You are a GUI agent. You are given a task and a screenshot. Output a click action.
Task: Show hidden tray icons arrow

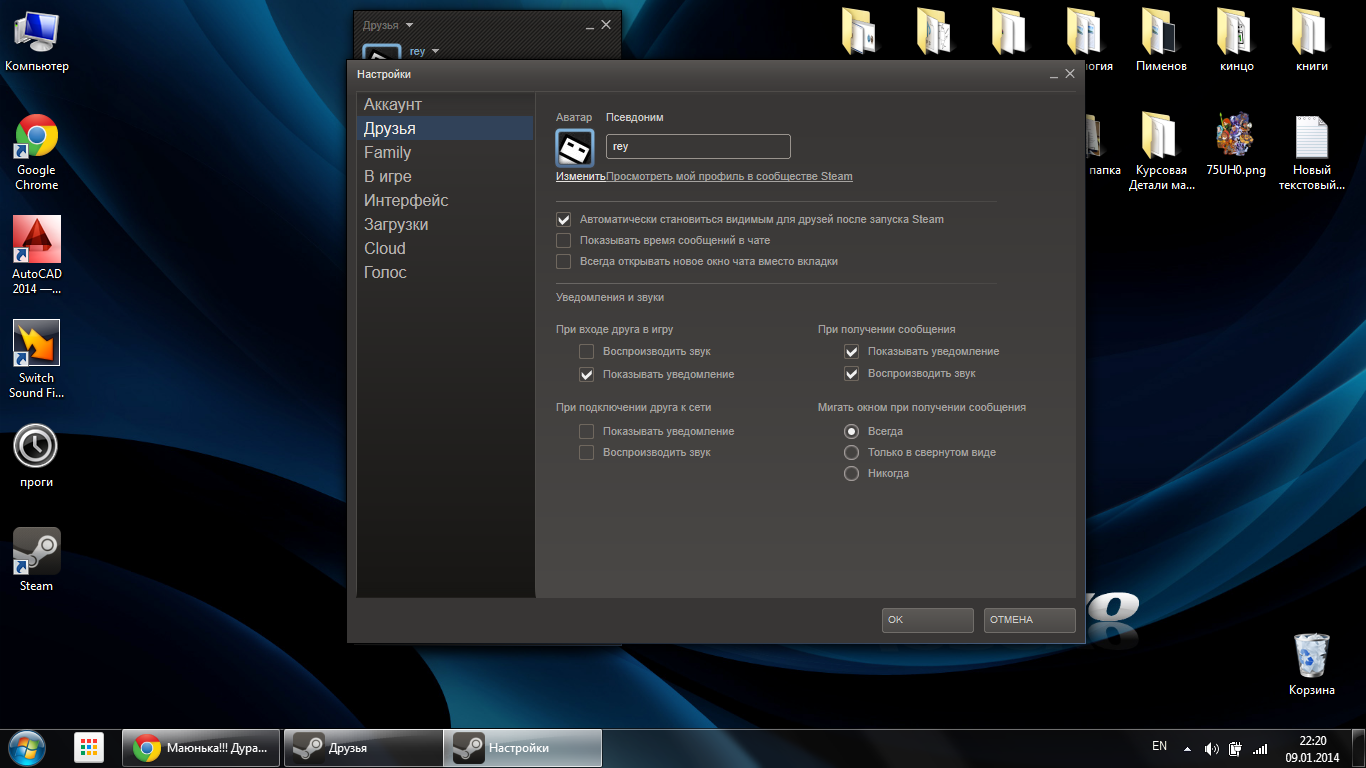click(1187, 748)
